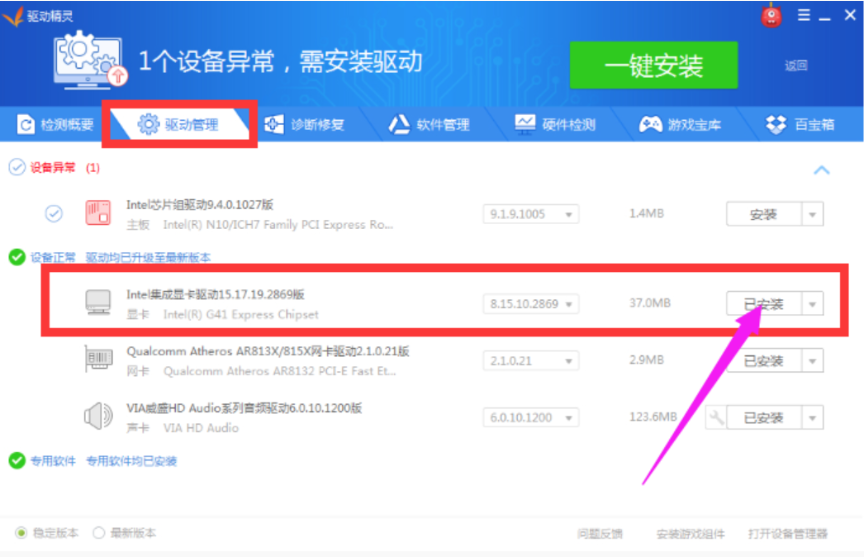The width and height of the screenshot is (864, 557).
Task: Click the VIA HD Audio speaker icon
Action: (98, 417)
